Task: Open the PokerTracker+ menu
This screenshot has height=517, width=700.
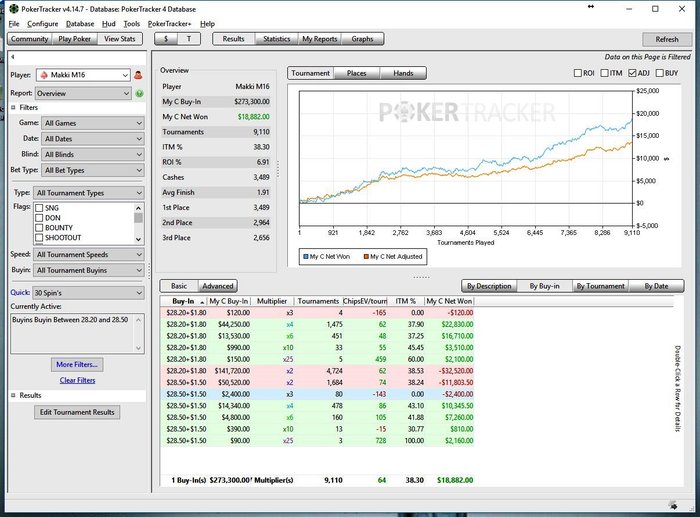Action: tap(169, 24)
